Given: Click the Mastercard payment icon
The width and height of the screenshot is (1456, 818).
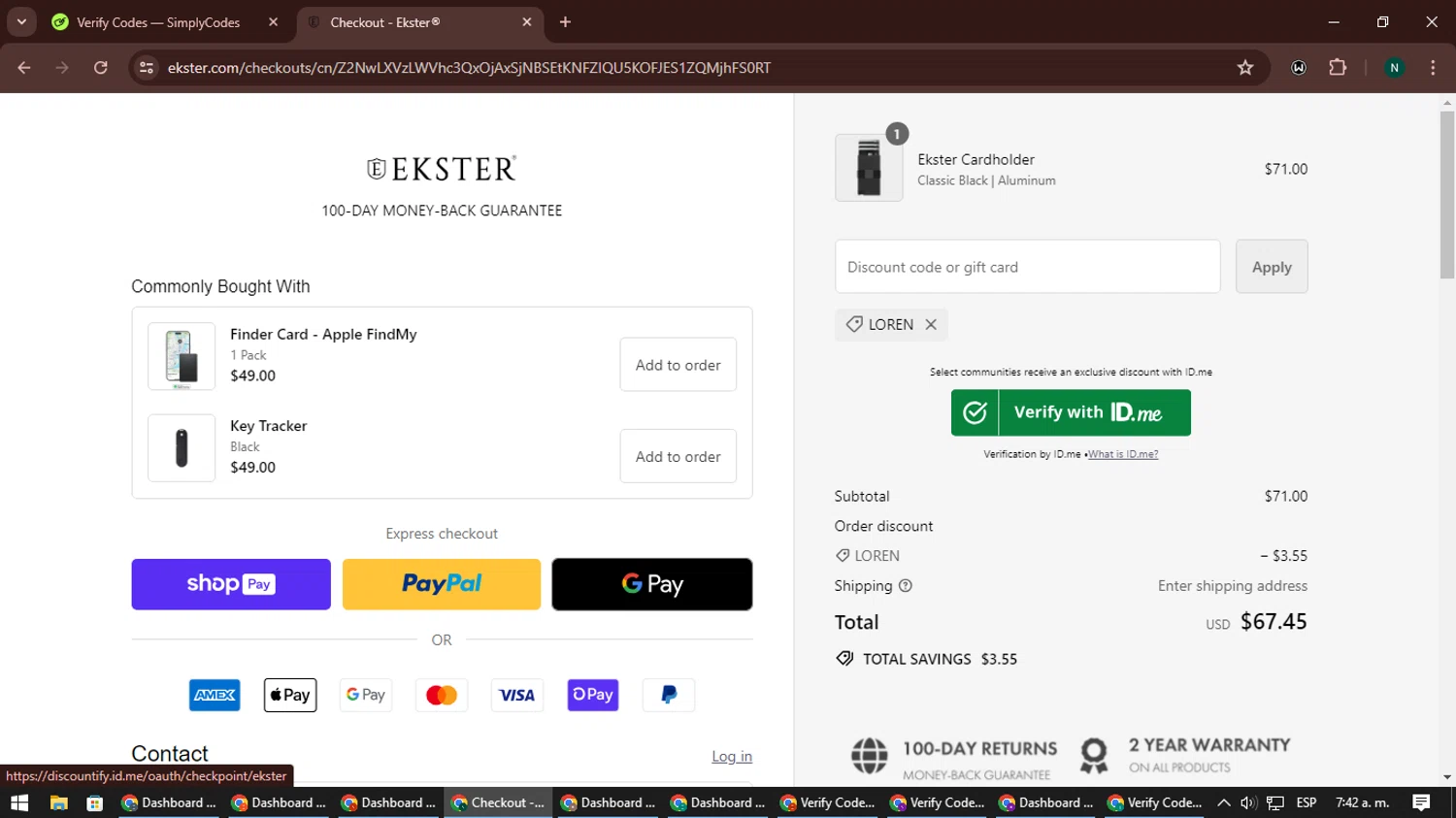Looking at the screenshot, I should (442, 695).
